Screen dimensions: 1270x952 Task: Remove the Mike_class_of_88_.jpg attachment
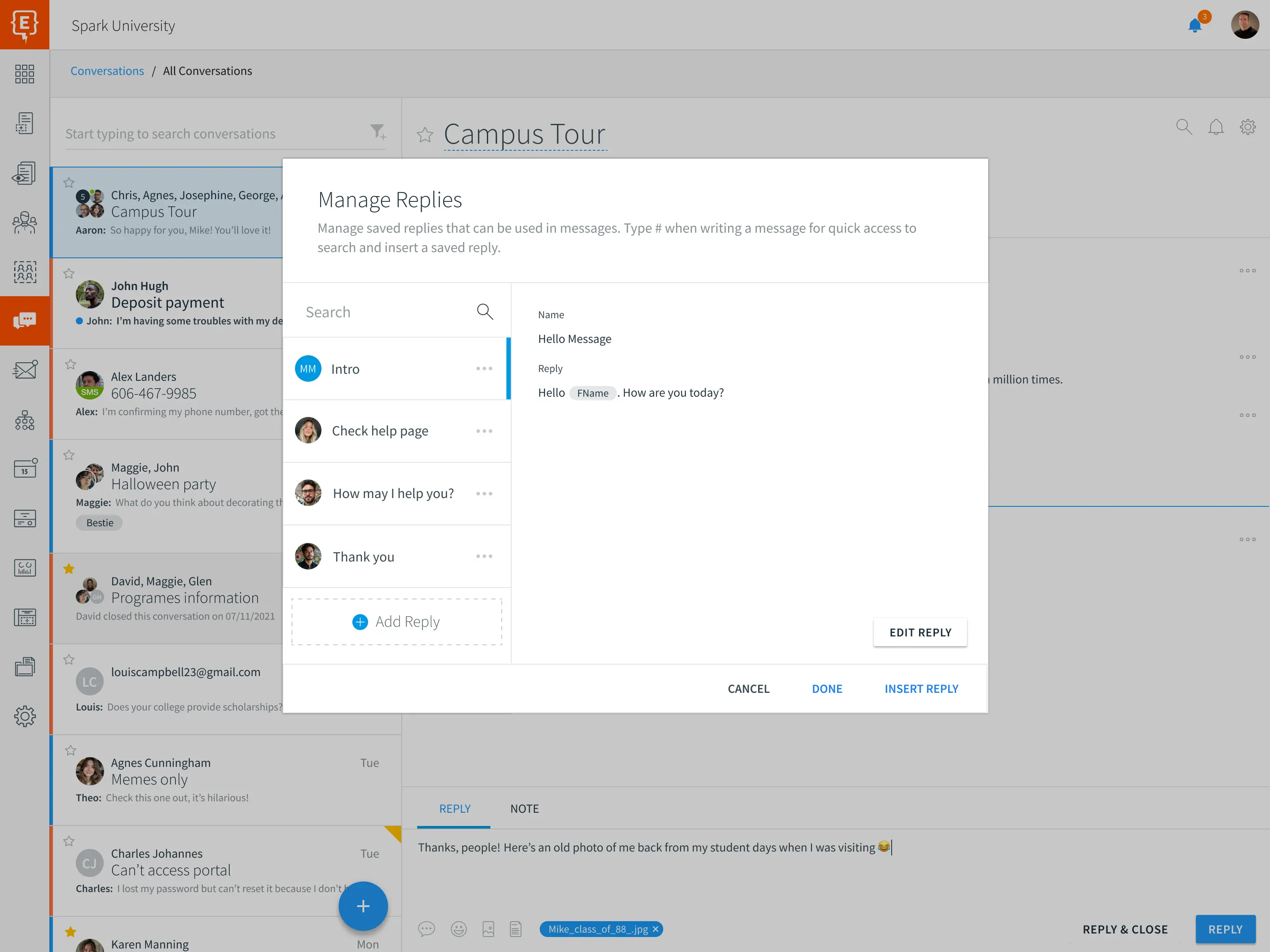[656, 929]
